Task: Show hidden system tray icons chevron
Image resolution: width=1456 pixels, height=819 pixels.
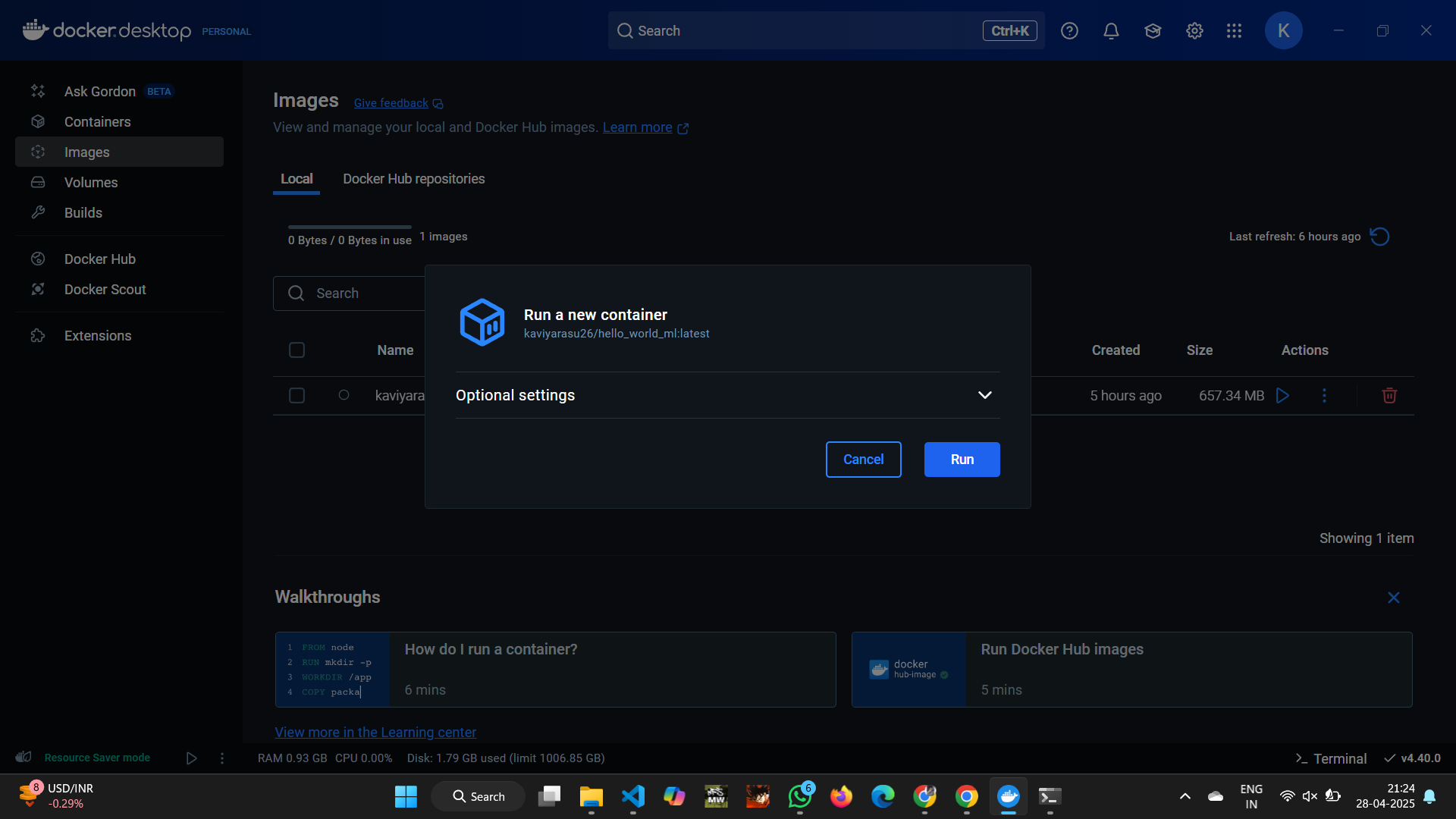Action: tap(1185, 796)
